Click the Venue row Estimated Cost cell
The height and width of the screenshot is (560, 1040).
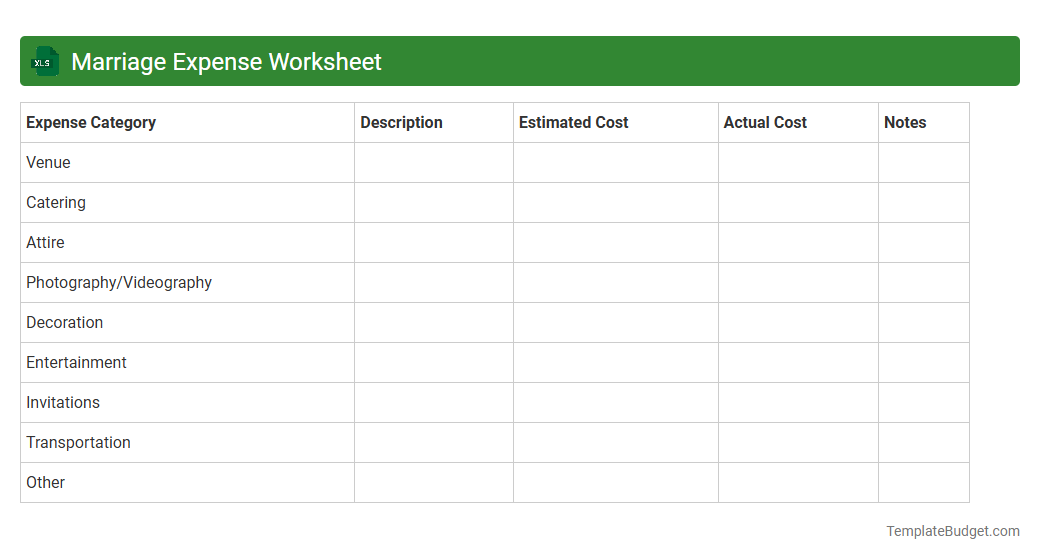[x=616, y=163]
